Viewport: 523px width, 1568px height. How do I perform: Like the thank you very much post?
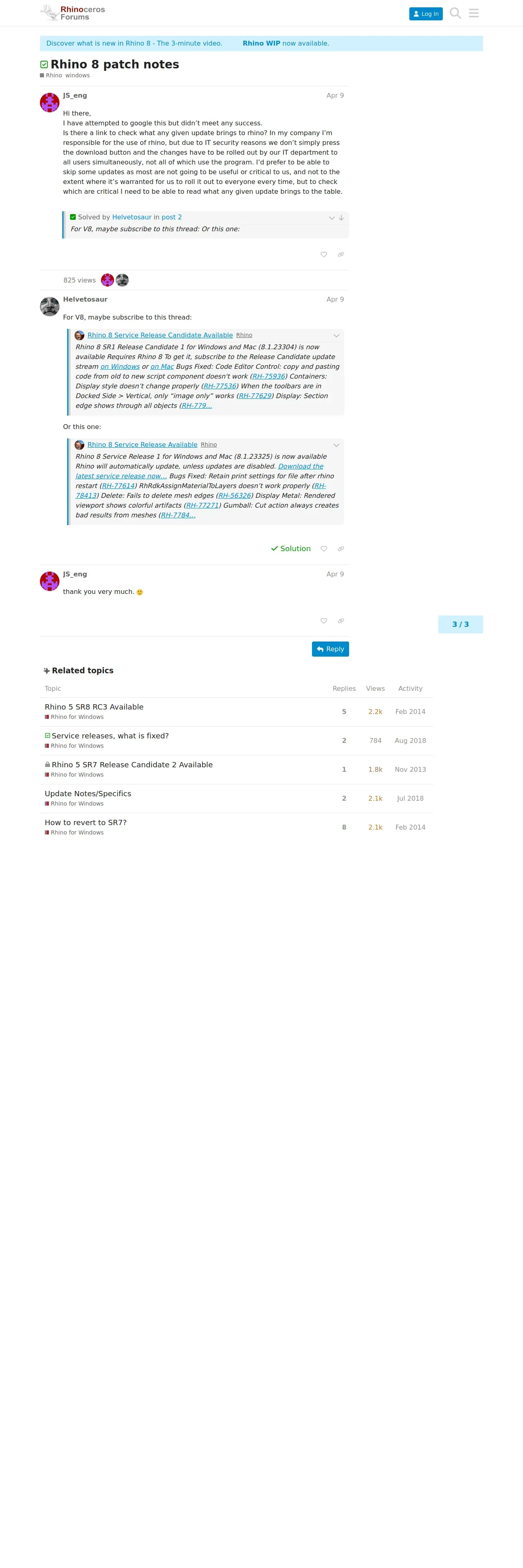(324, 621)
